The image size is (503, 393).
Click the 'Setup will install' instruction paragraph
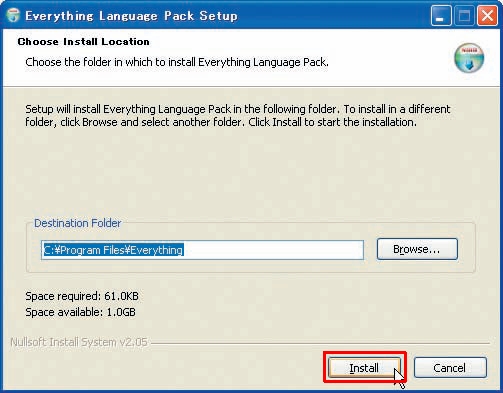pyautogui.click(x=238, y=116)
